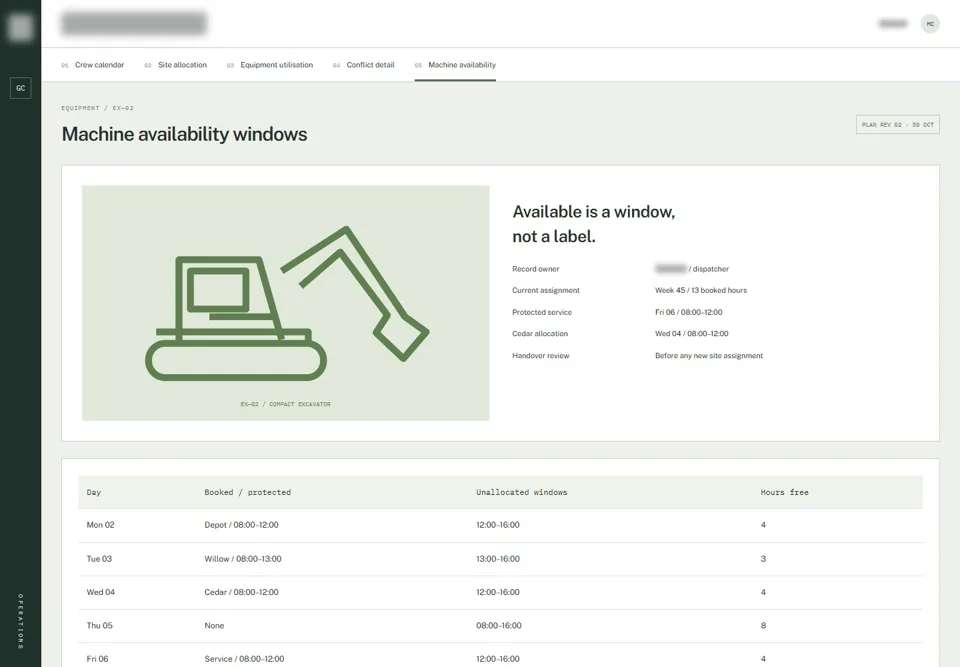The image size is (960, 667).
Task: Click the None booking on Thursday
Action: click(x=214, y=625)
